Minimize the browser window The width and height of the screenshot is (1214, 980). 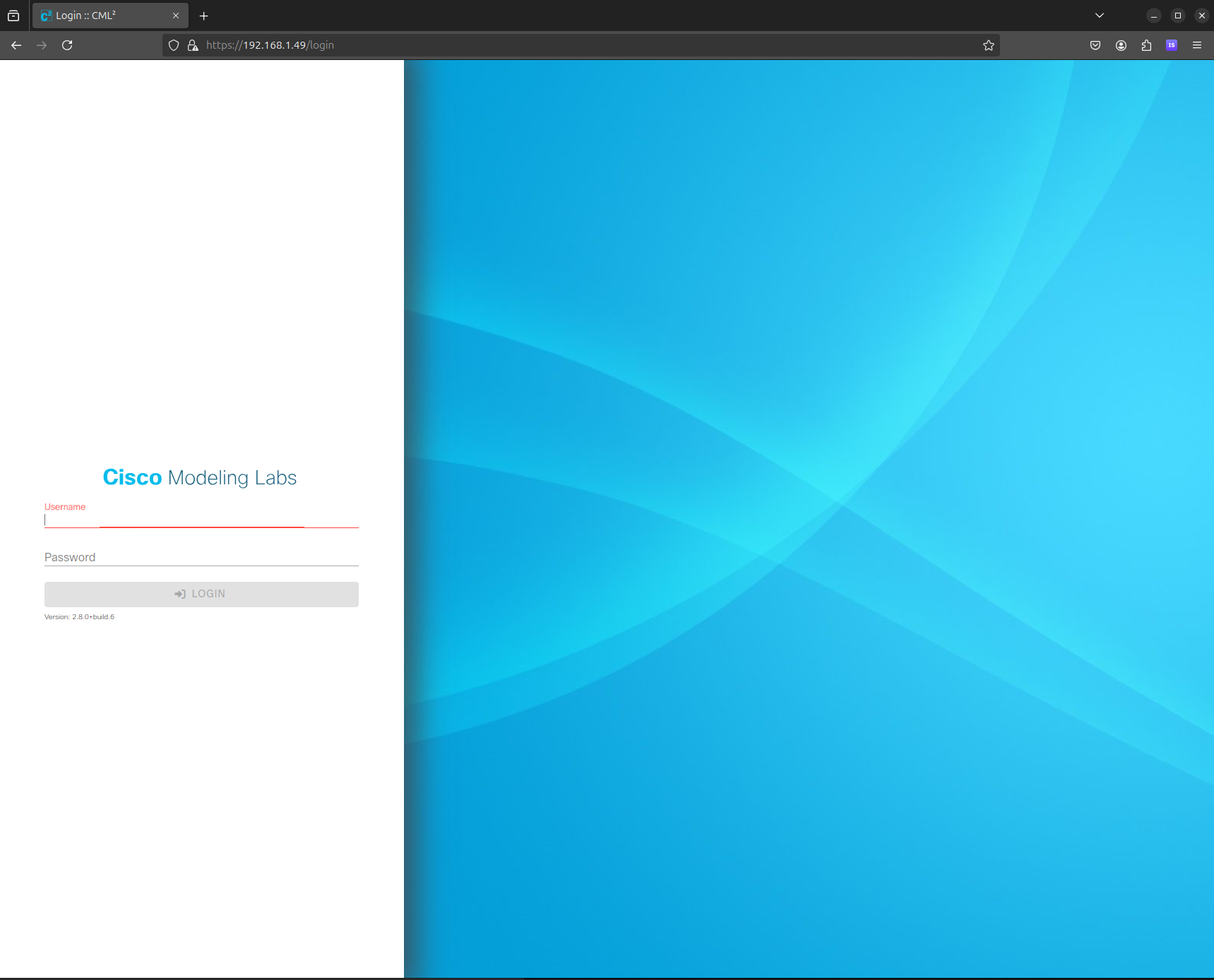tap(1154, 16)
